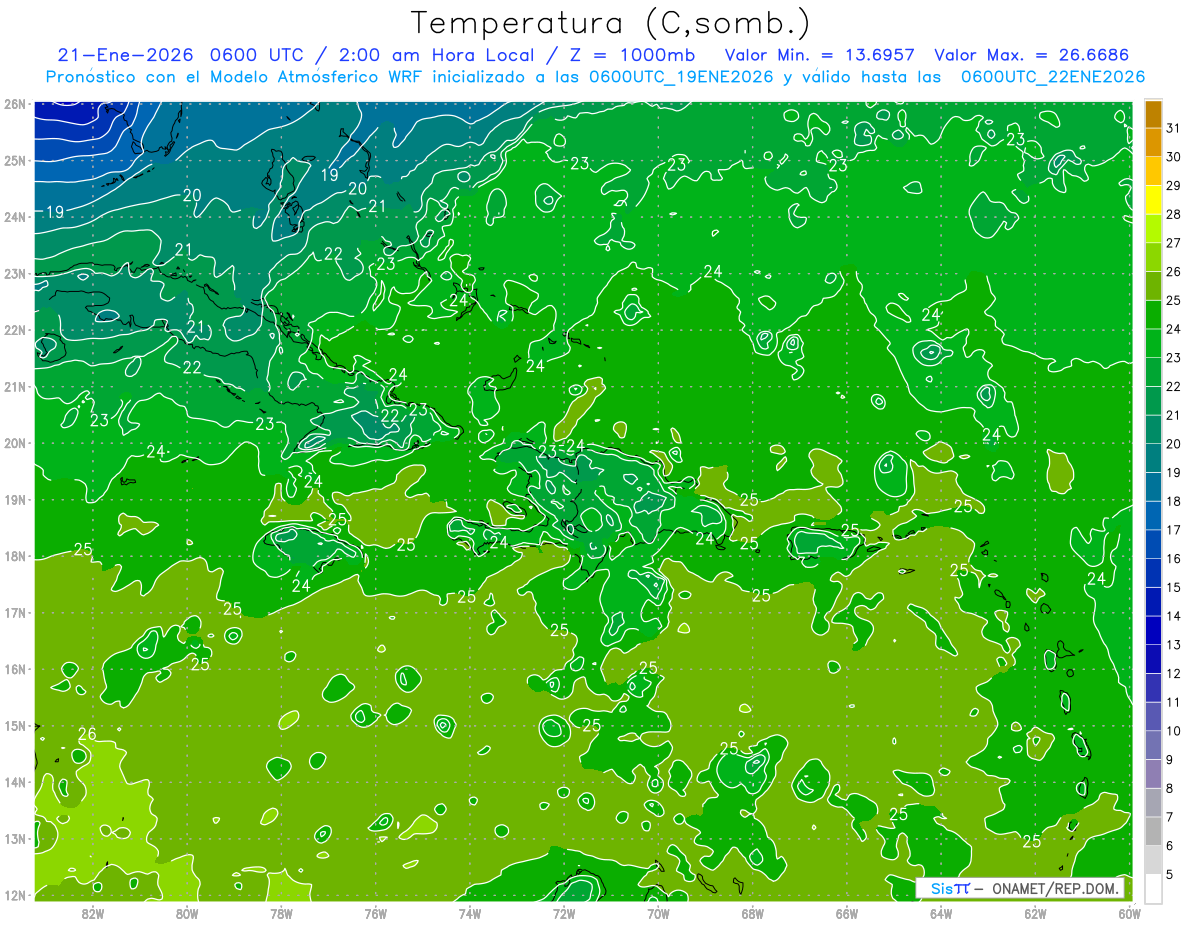This screenshot has width=1200, height=927.
Task: Click legend value 18 on color scale
Action: point(1174,501)
